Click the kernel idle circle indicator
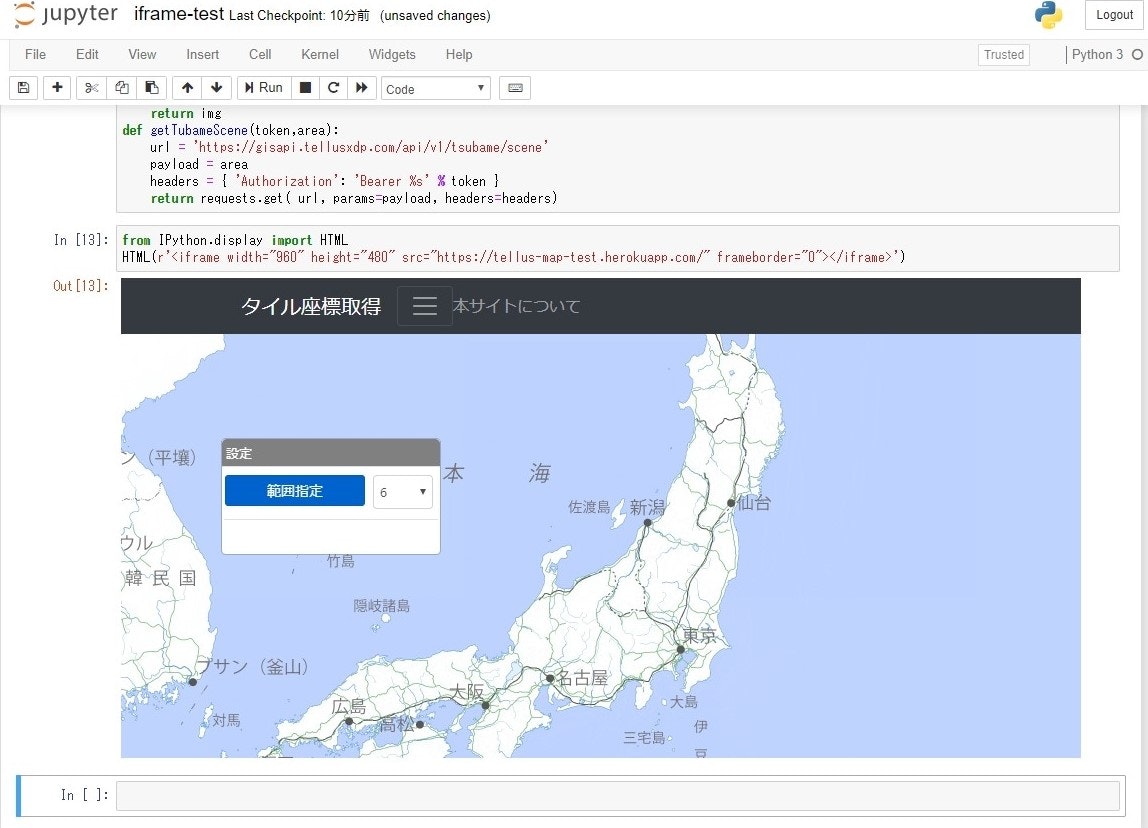The image size is (1148, 828). pos(1137,54)
